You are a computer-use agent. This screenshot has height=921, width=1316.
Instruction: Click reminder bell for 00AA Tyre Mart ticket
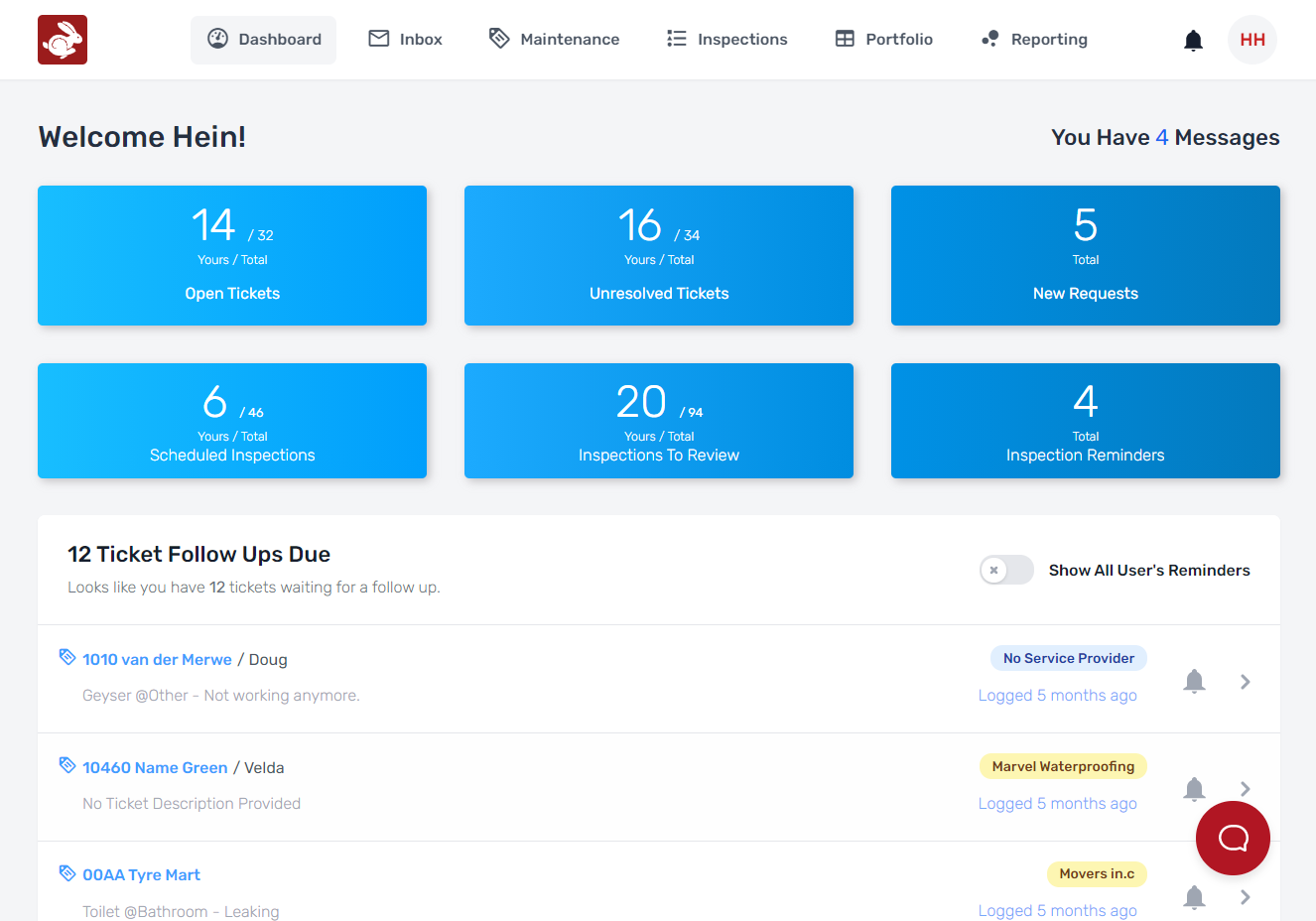pos(1194,897)
